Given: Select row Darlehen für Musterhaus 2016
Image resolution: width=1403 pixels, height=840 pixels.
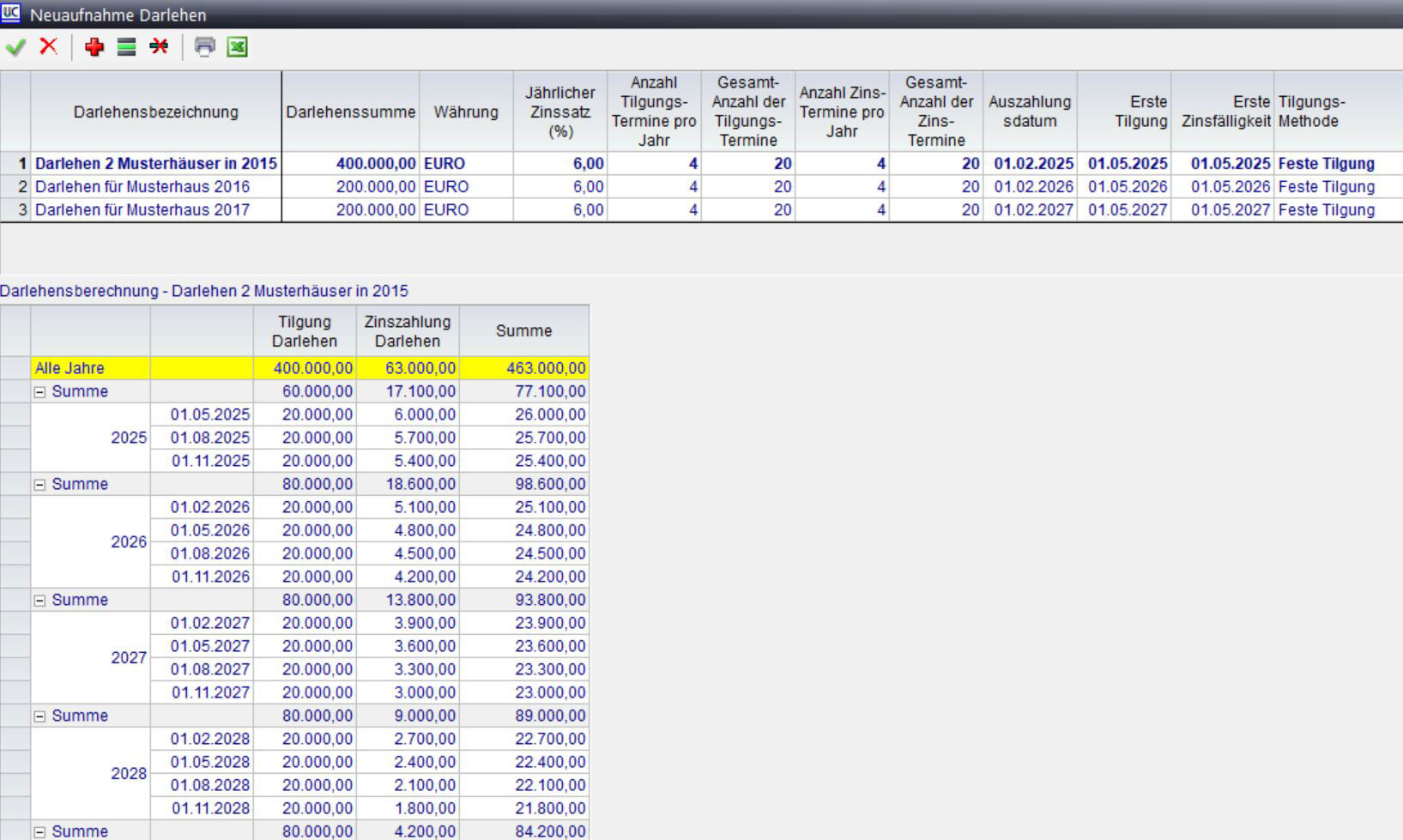Looking at the screenshot, I should [x=142, y=187].
